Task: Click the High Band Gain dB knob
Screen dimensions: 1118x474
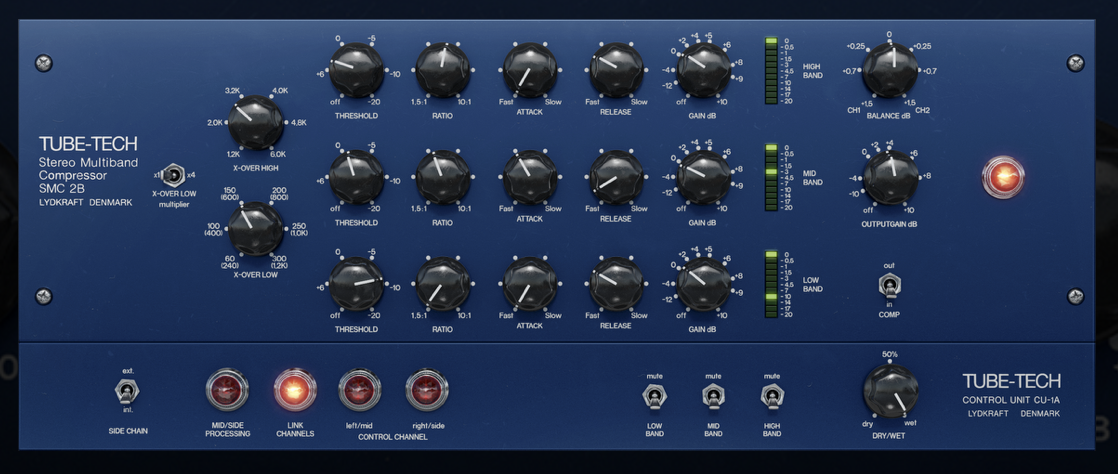Action: coord(704,70)
